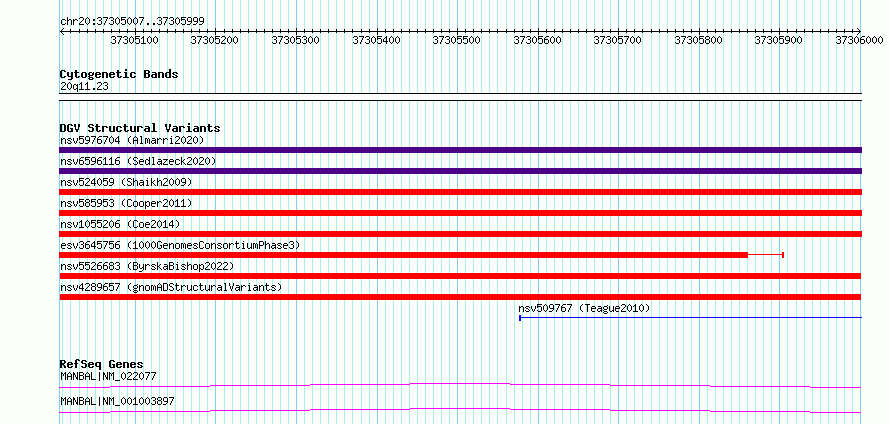Click red bar under nsv1055206 Coe2014
This screenshot has height=424, width=890.
[460, 234]
